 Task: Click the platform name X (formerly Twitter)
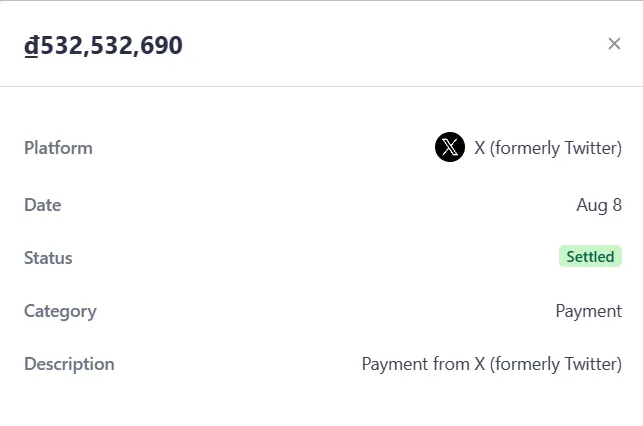point(548,148)
